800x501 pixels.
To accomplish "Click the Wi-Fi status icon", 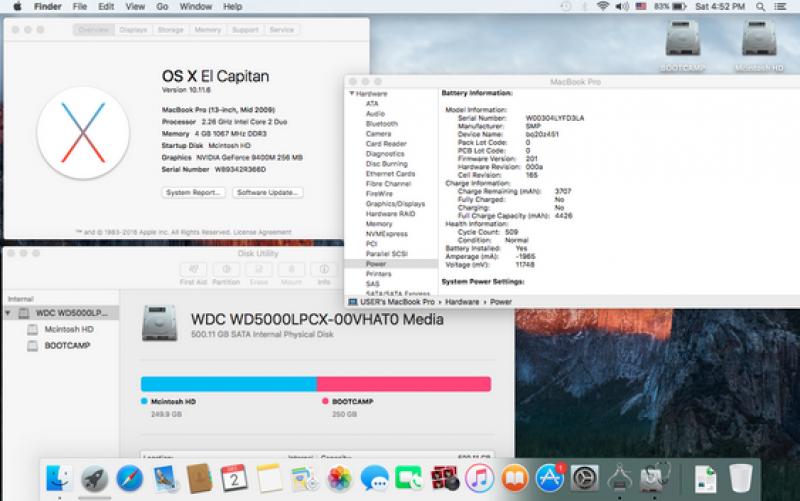I will pos(603,7).
